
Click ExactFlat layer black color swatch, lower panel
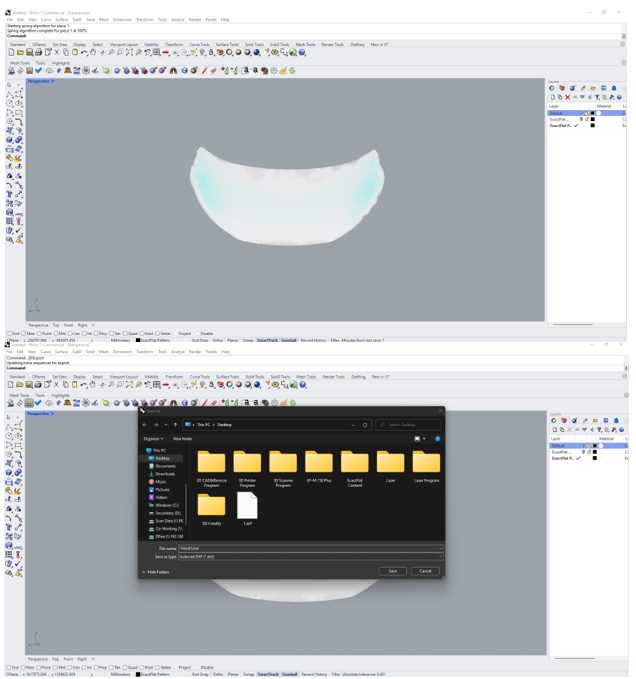[x=594, y=452]
